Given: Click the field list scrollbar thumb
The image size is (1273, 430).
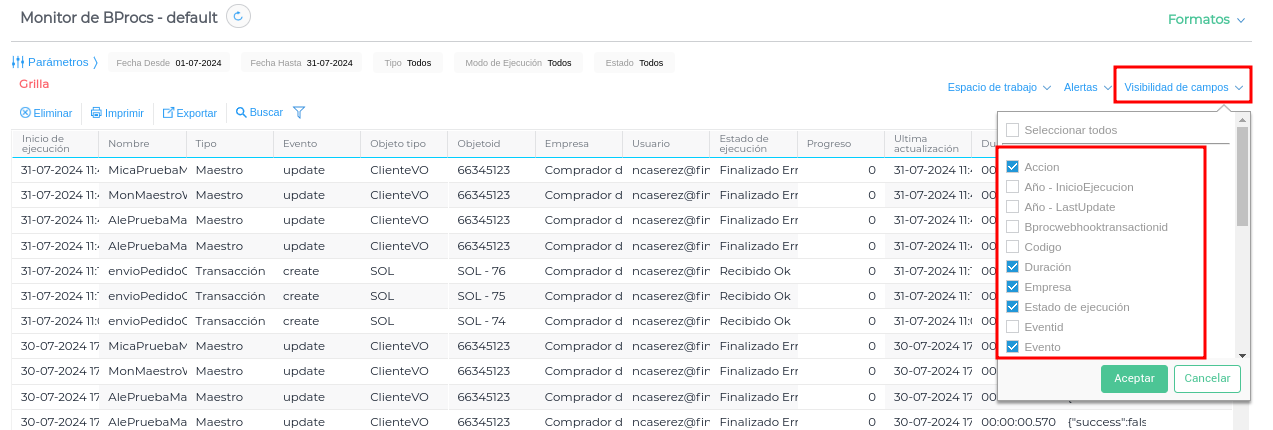Looking at the screenshot, I should point(1242,175).
